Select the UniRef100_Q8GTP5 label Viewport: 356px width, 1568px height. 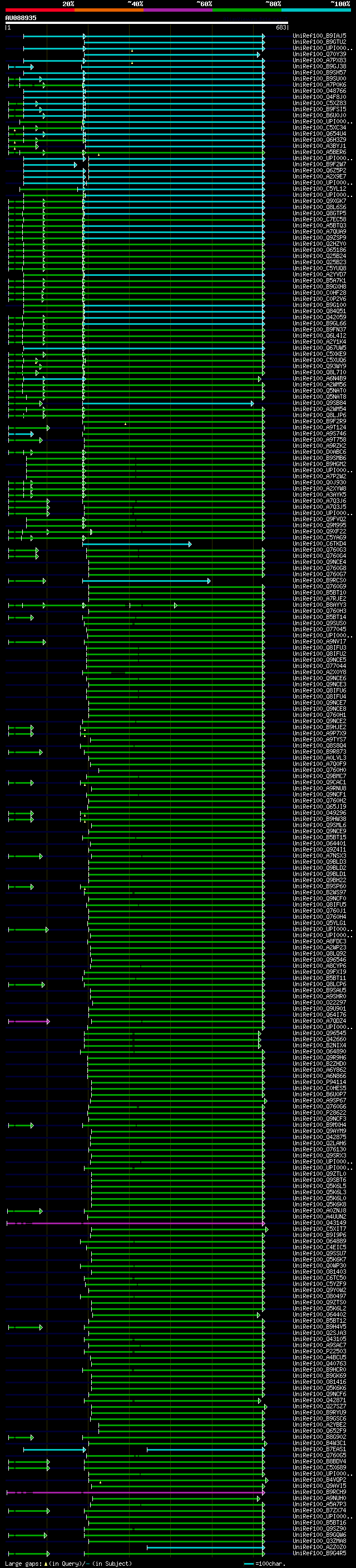tap(319, 213)
